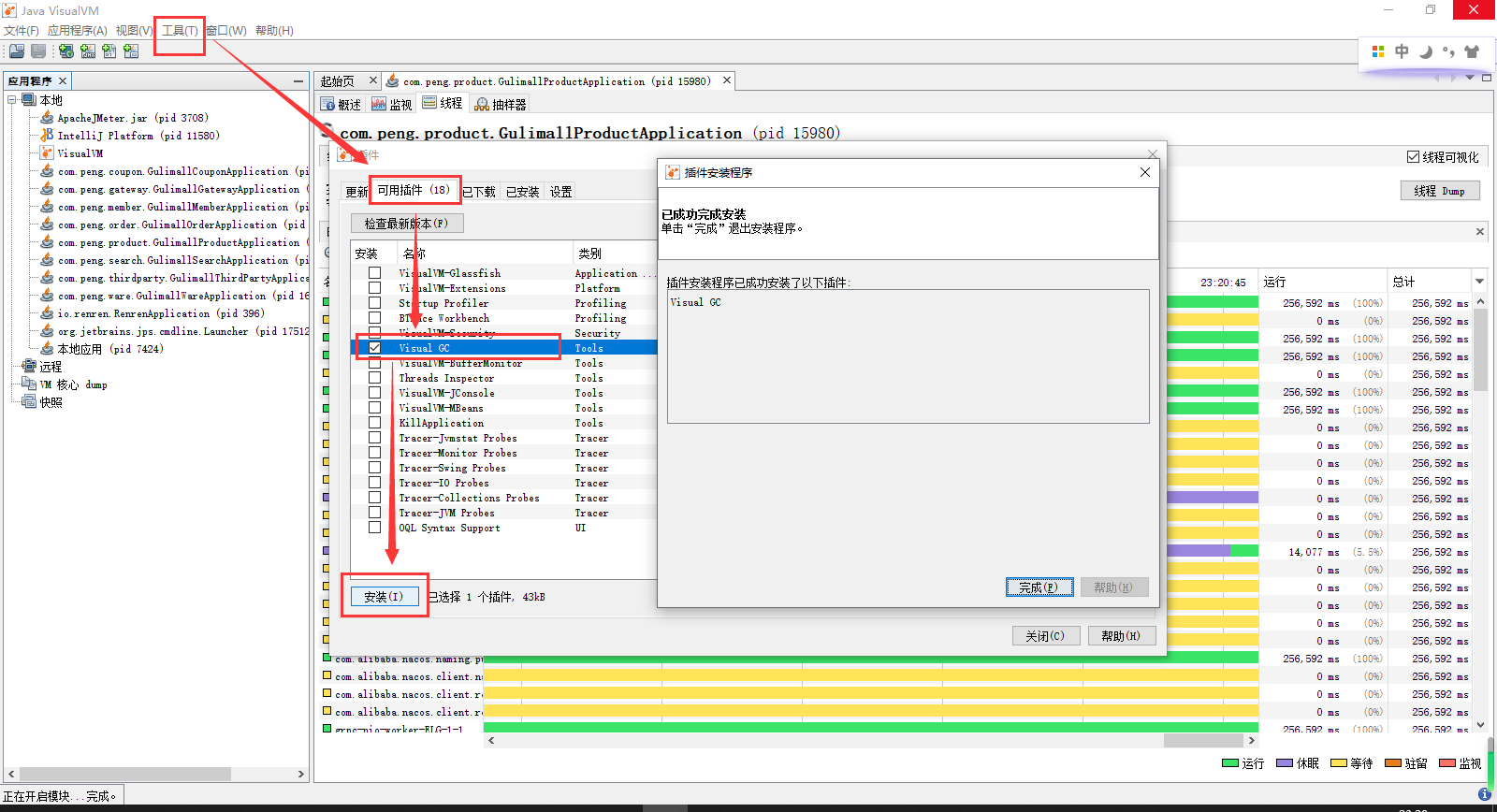Open the thread table column dropdown arrow
Viewport: 1497px width, 812px height.
(1479, 282)
